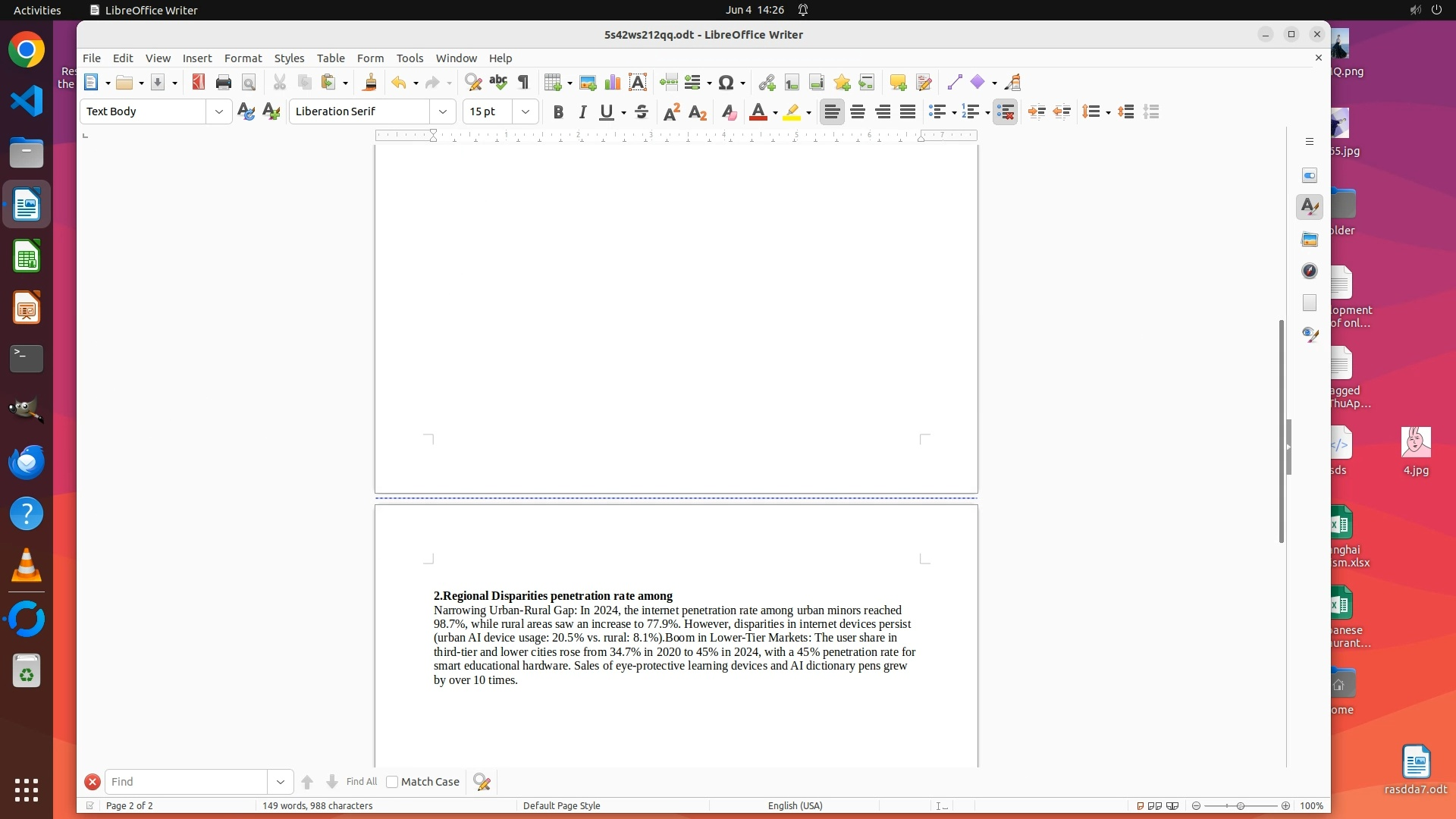This screenshot has width=1456, height=819.
Task: Open the Navigator sidebar compass icon
Action: click(x=1310, y=271)
